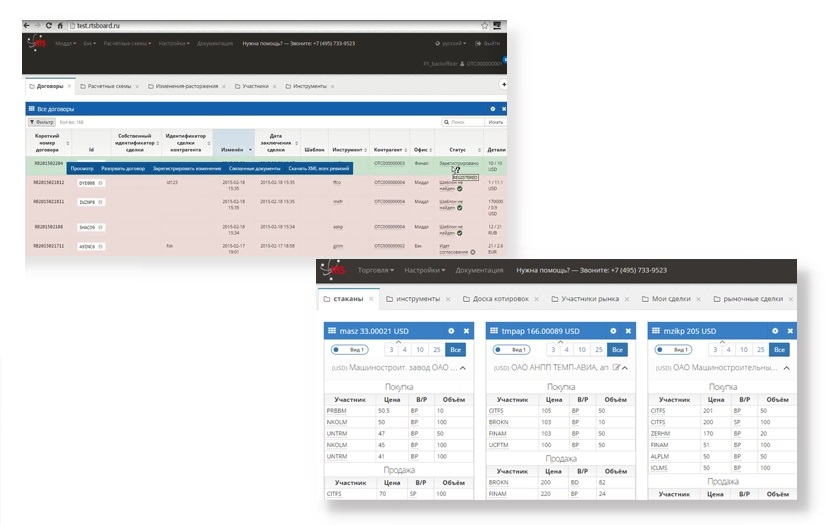This screenshot has width=825, height=525.
Task: Click copy icon beside Id SHACD9
Action: click(x=100, y=227)
